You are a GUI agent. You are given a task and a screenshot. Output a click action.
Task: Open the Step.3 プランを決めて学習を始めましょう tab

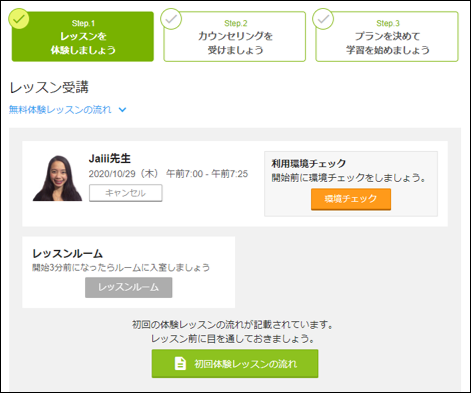pos(387,37)
